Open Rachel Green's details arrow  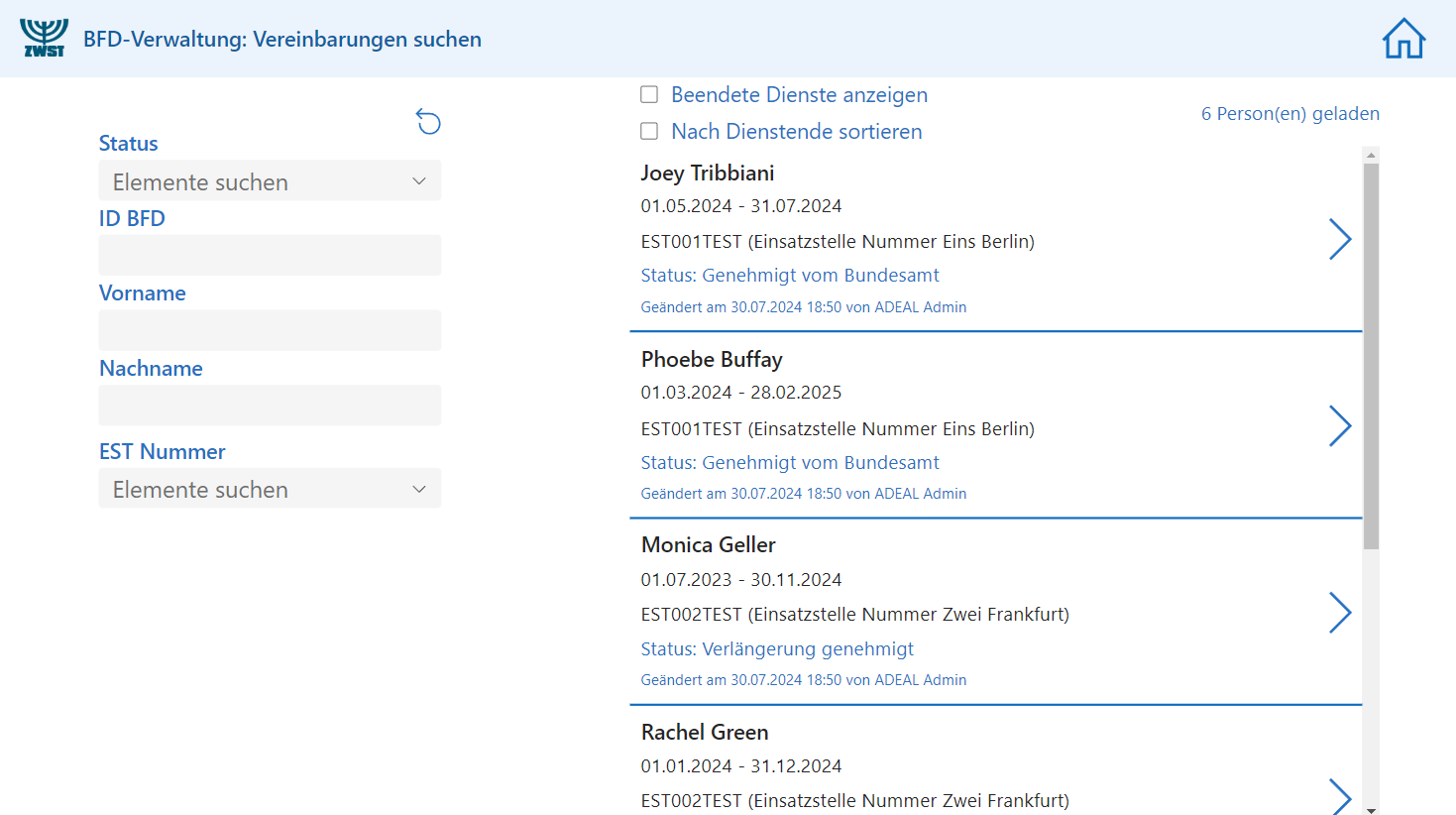[1340, 796]
